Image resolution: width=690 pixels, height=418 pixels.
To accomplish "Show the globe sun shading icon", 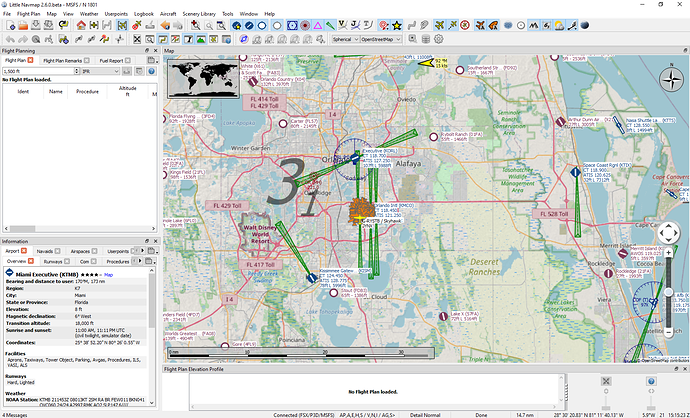I will click(x=585, y=26).
